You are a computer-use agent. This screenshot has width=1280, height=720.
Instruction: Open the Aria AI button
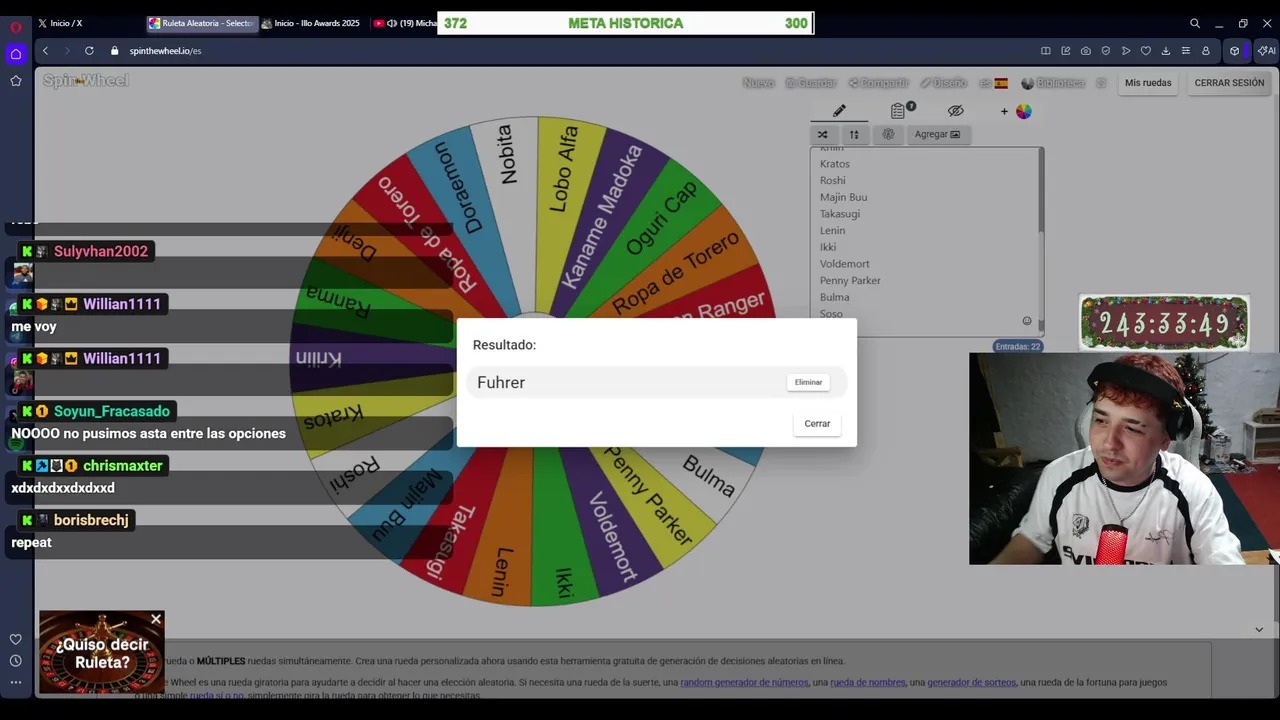[x=1266, y=51]
